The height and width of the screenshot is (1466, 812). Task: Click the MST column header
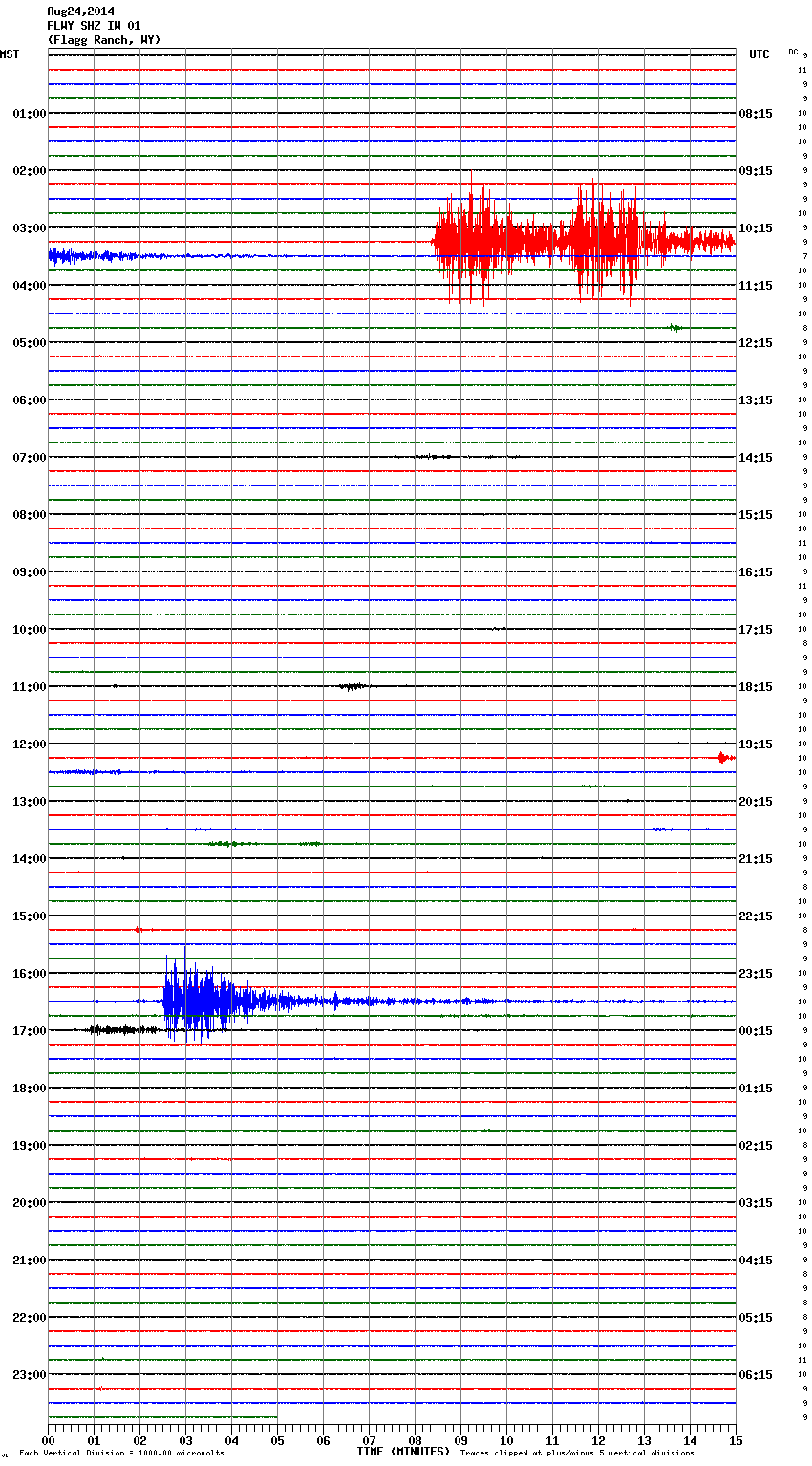10,54
